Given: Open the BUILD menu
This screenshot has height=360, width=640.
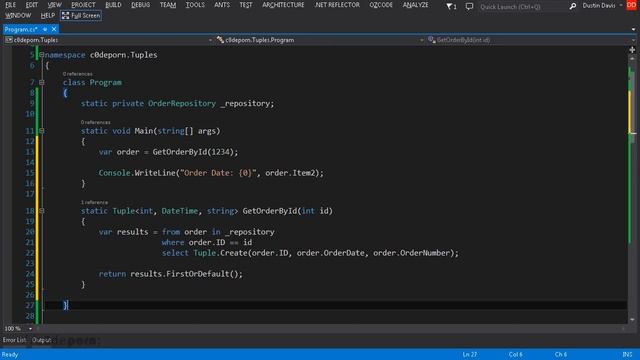Looking at the screenshot, I should coord(113,5).
